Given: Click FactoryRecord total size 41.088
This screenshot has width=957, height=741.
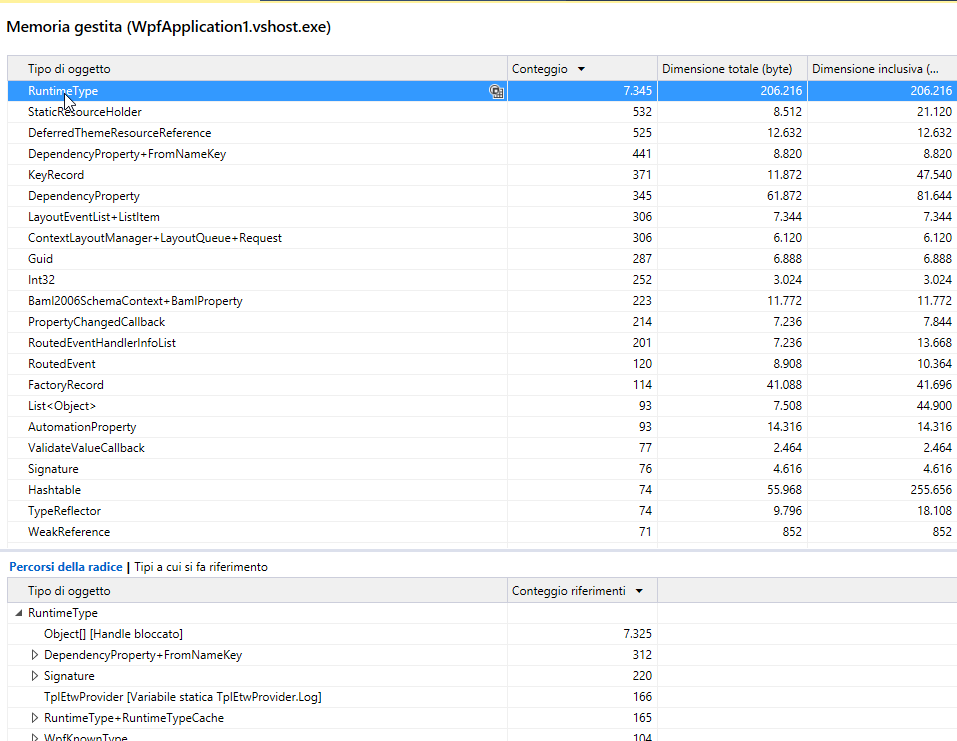Looking at the screenshot, I should (784, 385).
